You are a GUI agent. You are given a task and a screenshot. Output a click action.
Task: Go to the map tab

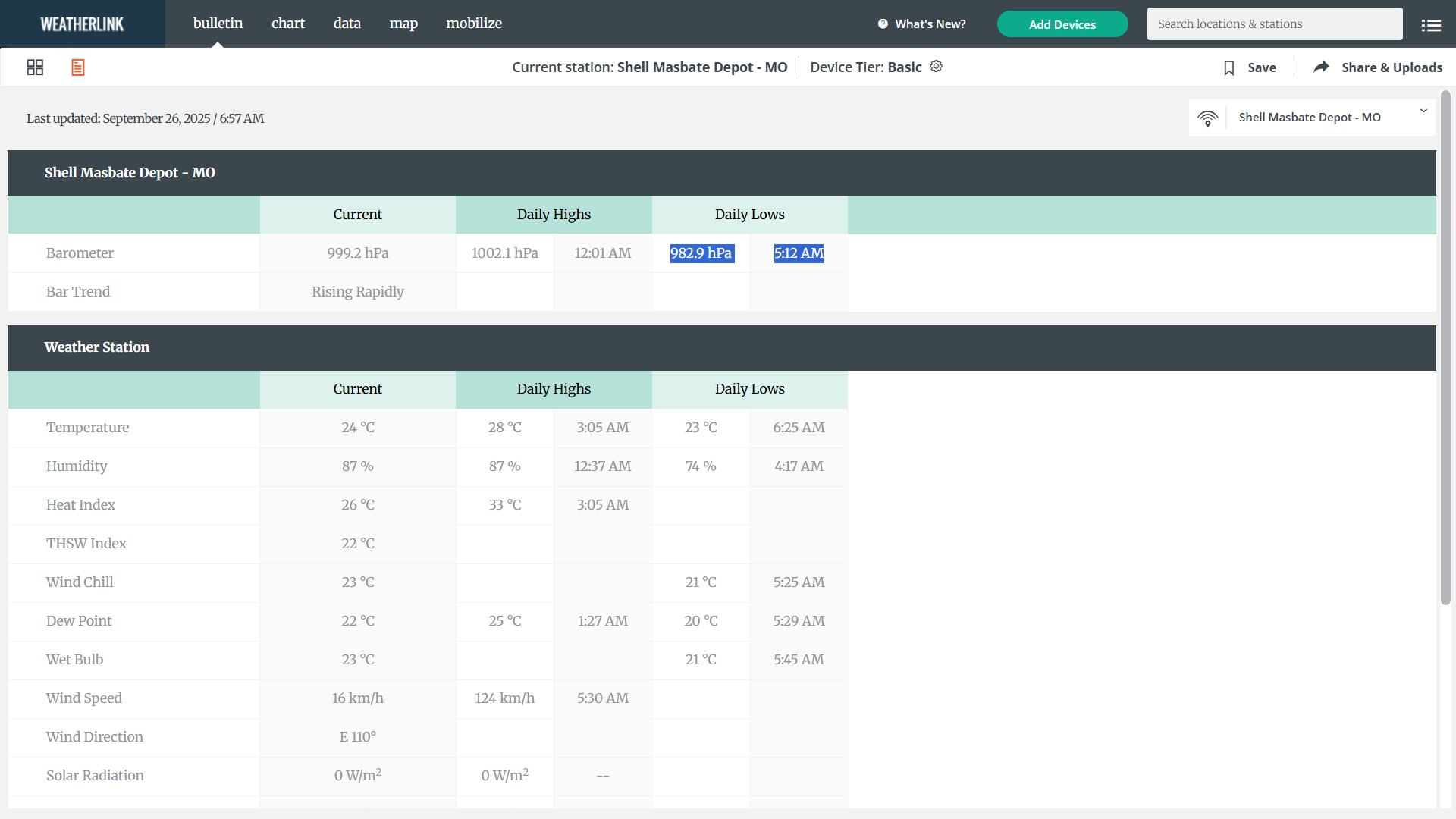coord(403,24)
